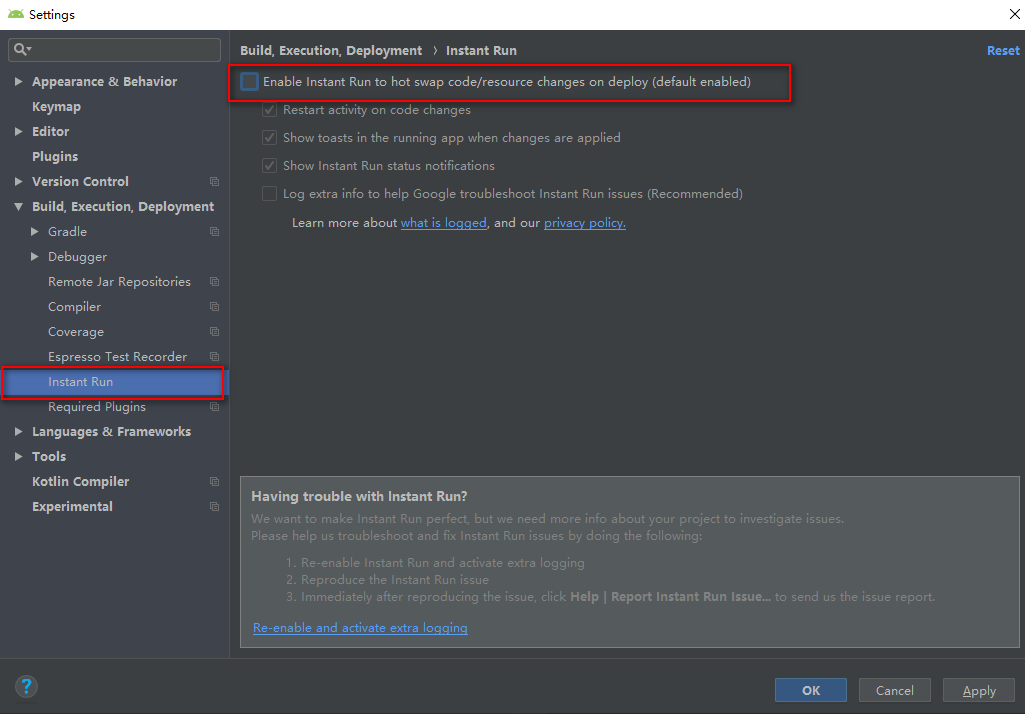1025x714 pixels.
Task: Click the Android Studio icon in title bar
Action: [x=16, y=14]
